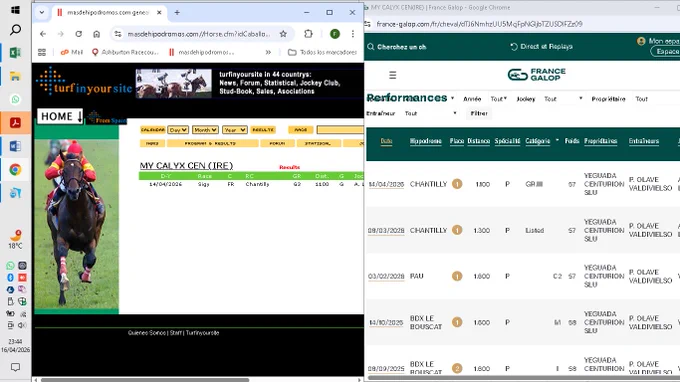The image size is (680, 382).
Task: Click the yellow search input field
Action: (x=340, y=130)
